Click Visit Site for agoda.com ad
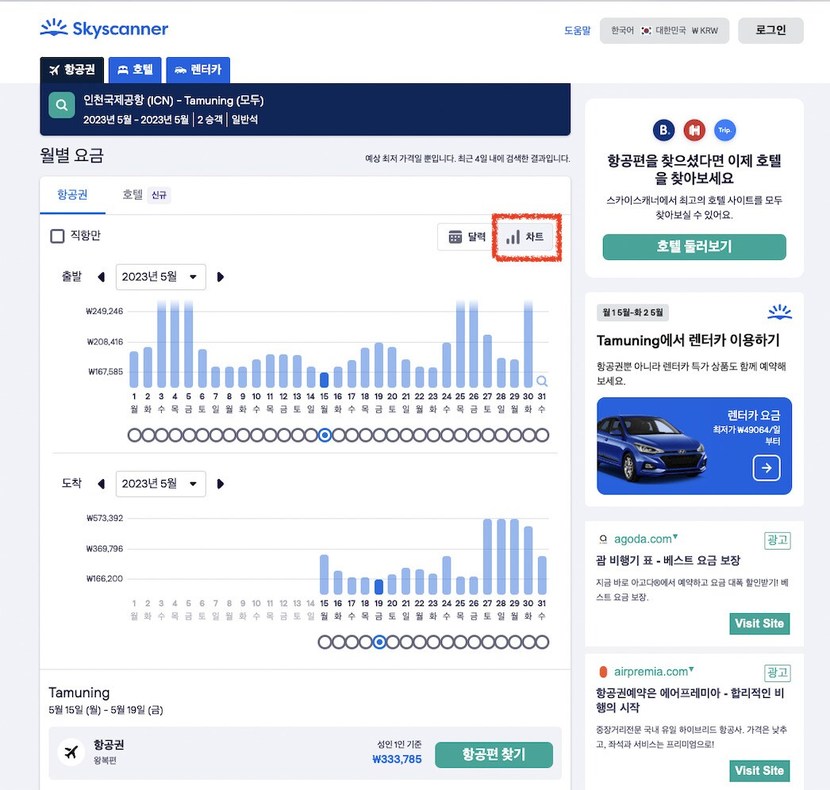The height and width of the screenshot is (790, 830). [759, 624]
